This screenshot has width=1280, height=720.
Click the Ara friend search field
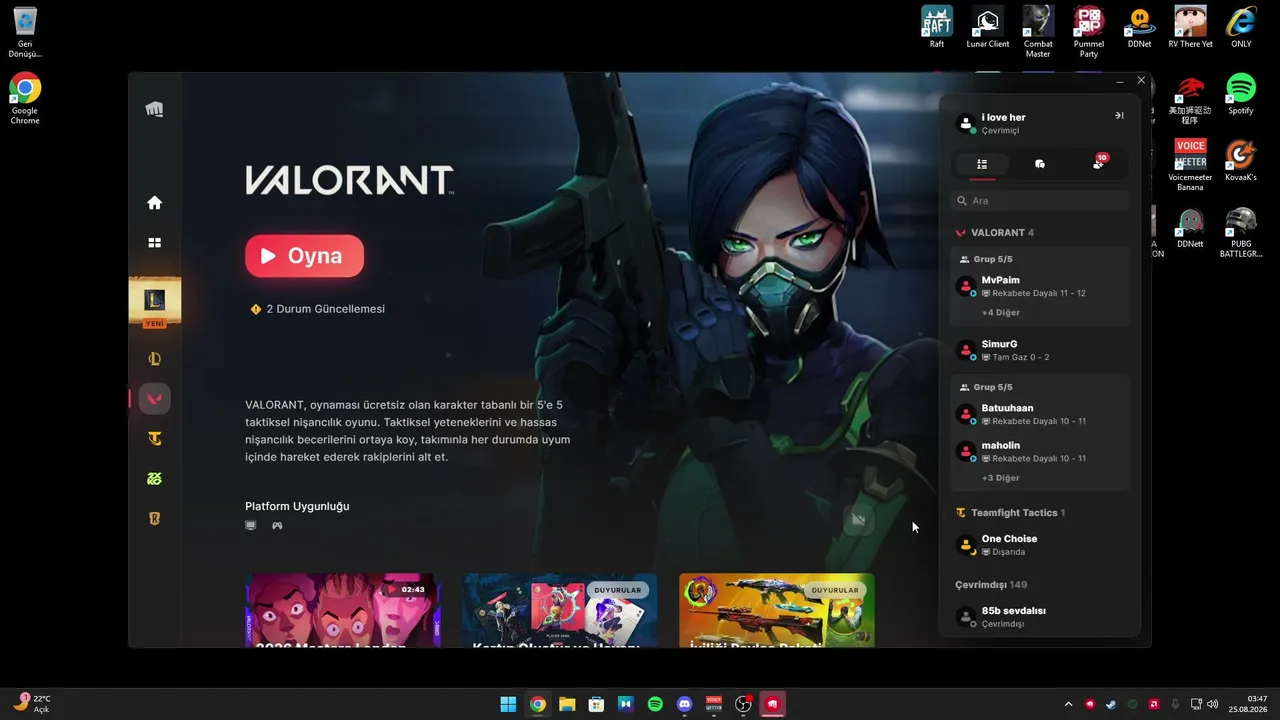click(x=1040, y=201)
